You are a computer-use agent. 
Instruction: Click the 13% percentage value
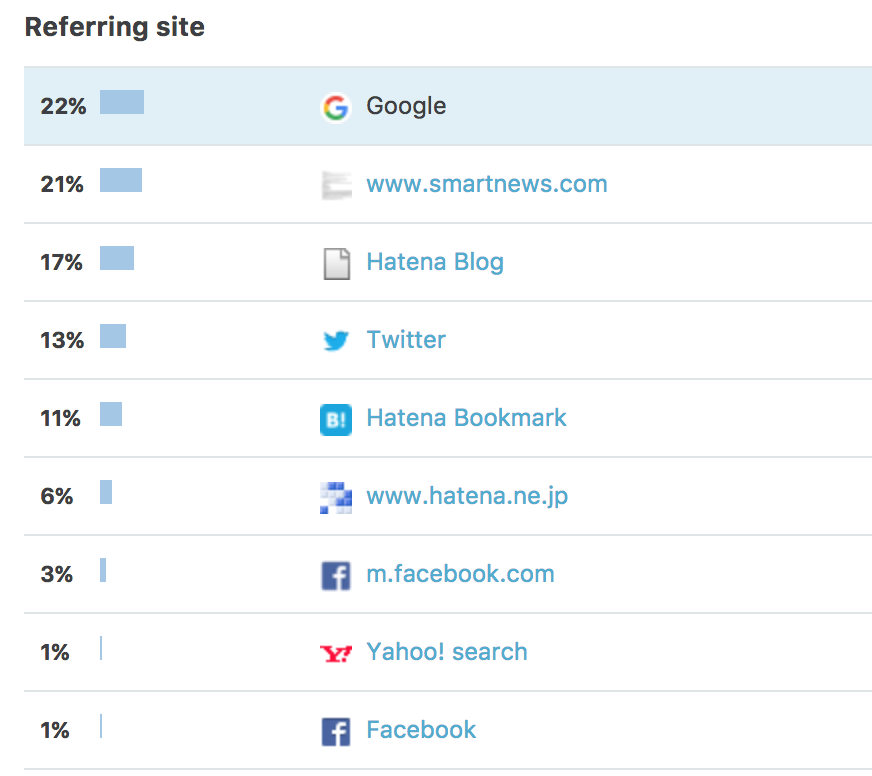click(62, 340)
